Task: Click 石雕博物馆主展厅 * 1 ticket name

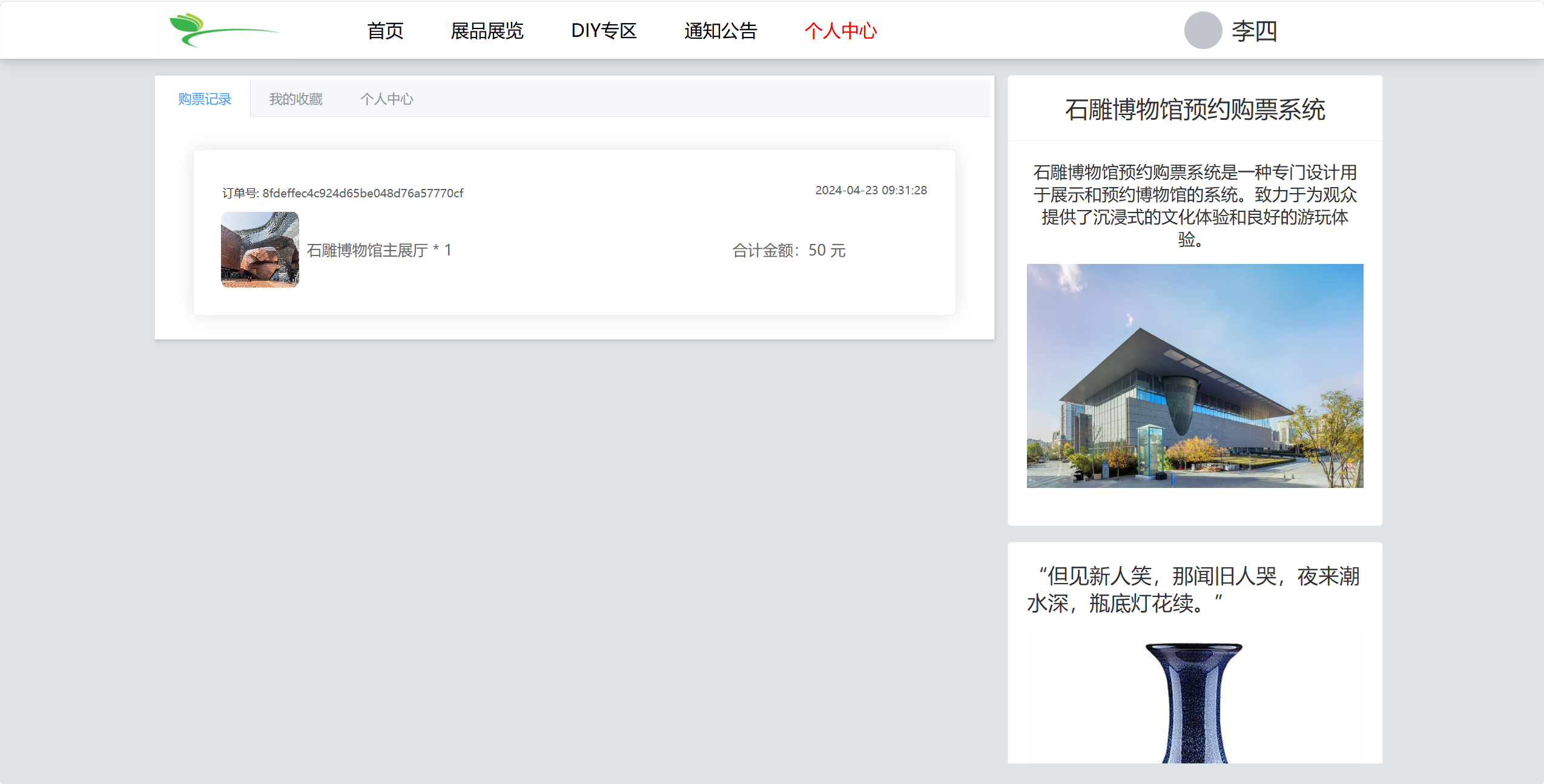Action: [x=379, y=250]
